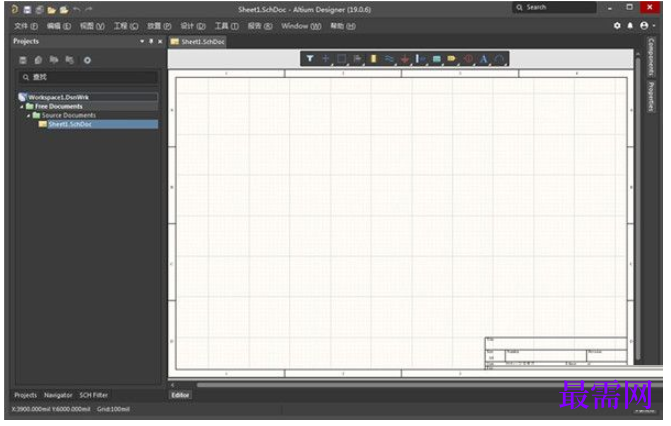This screenshot has height=426, width=671.
Task: Open the 工程 (C) menu
Action: coord(126,26)
